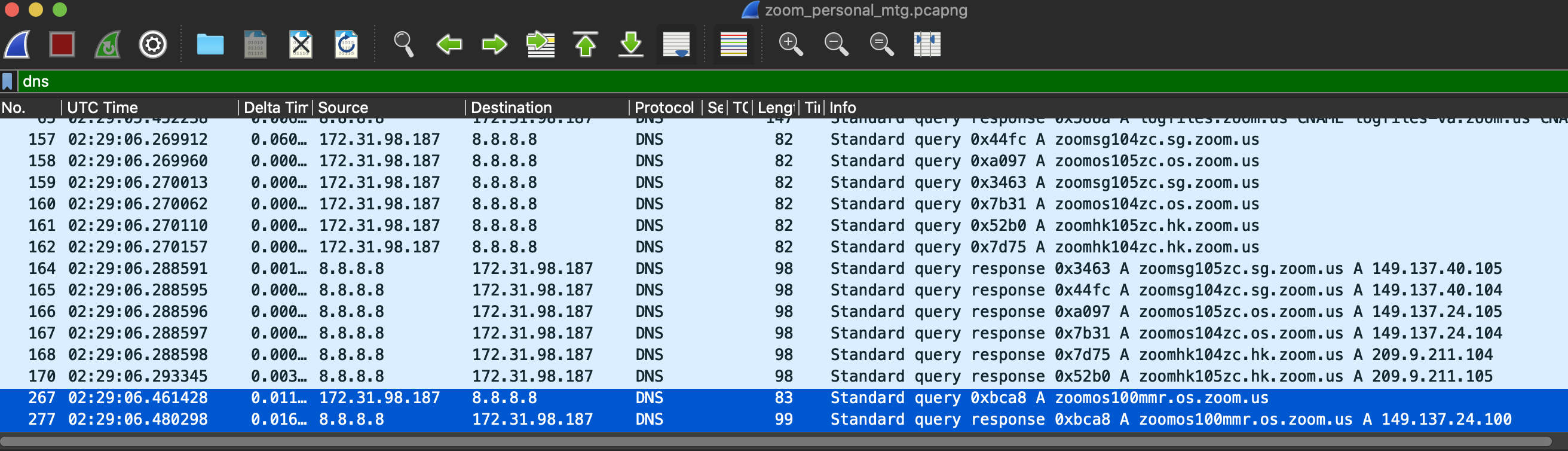
Task: Toggle packet list colorization icon
Action: click(733, 44)
